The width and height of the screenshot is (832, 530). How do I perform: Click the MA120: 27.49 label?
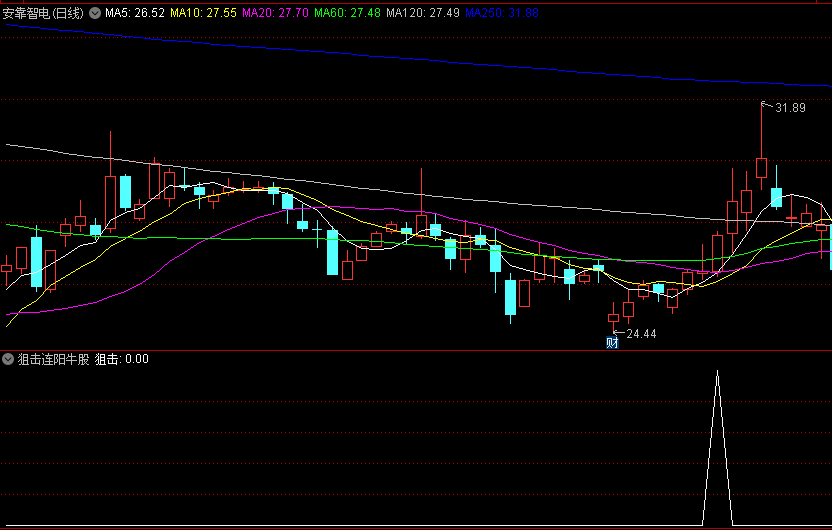point(423,13)
